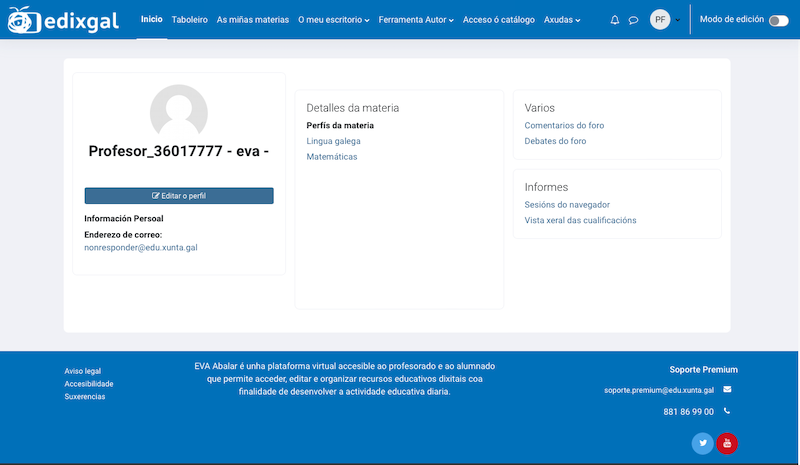Screen dimensions: 800x465
Task: Click the edixgal logo
Action: [63, 19]
